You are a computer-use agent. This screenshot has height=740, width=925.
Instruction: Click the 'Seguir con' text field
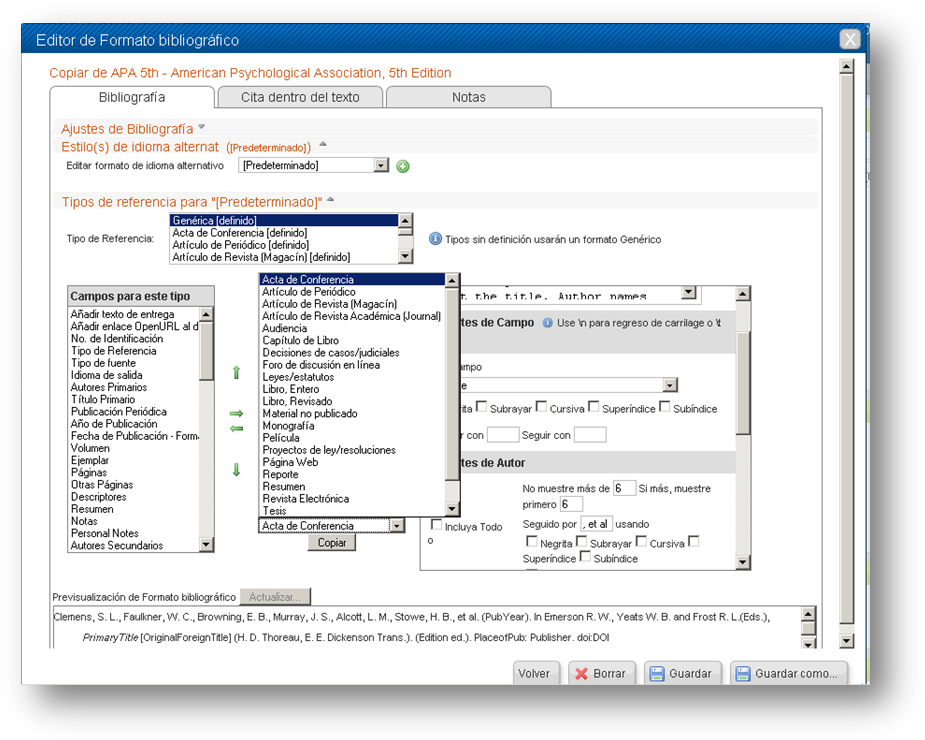(x=590, y=435)
